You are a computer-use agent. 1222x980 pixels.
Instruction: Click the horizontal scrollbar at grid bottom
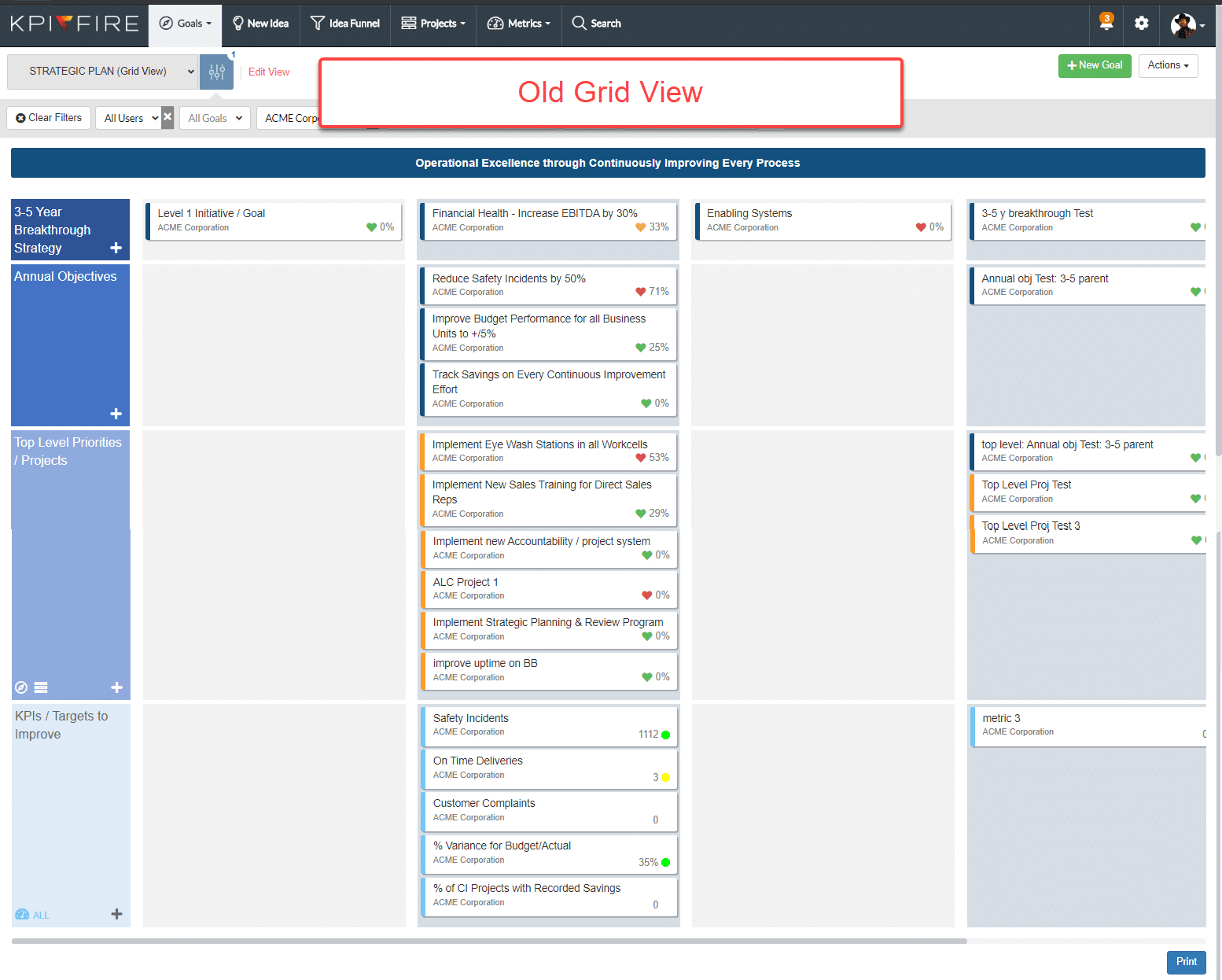pyautogui.click(x=489, y=941)
